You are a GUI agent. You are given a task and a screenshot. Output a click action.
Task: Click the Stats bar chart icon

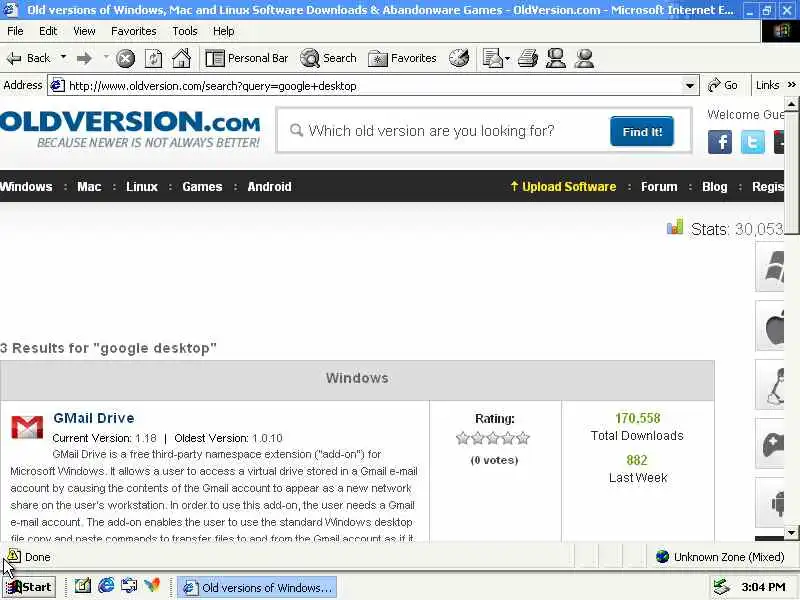[675, 227]
